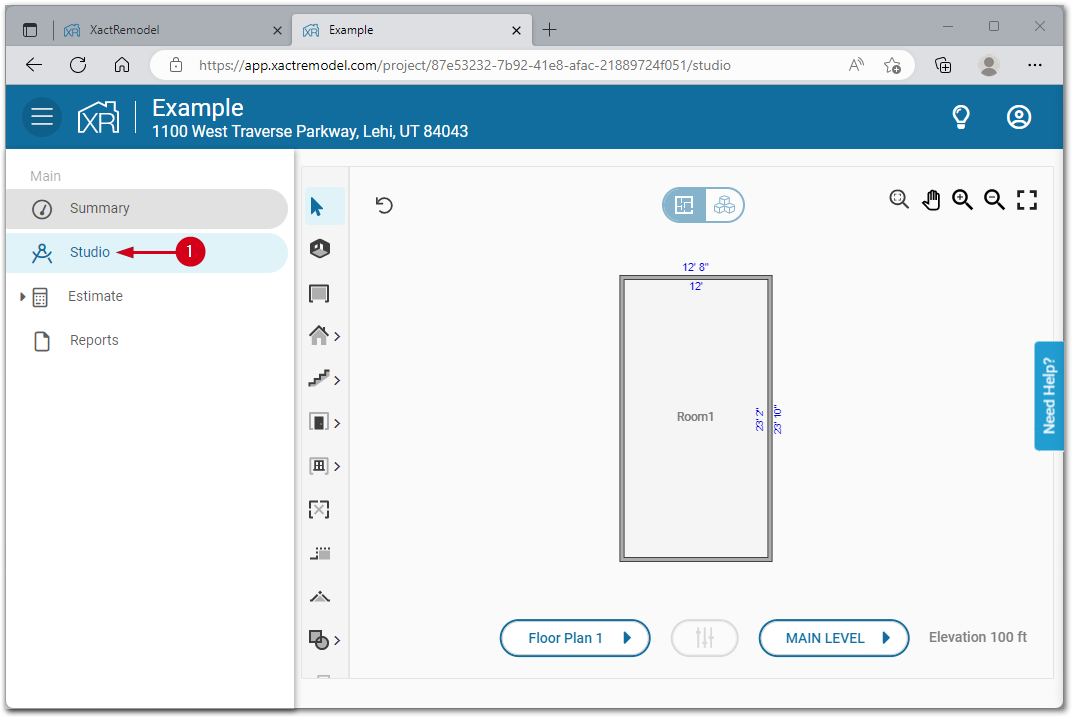Open the Reports page
Viewport: 1073px width, 718px height.
(x=94, y=340)
